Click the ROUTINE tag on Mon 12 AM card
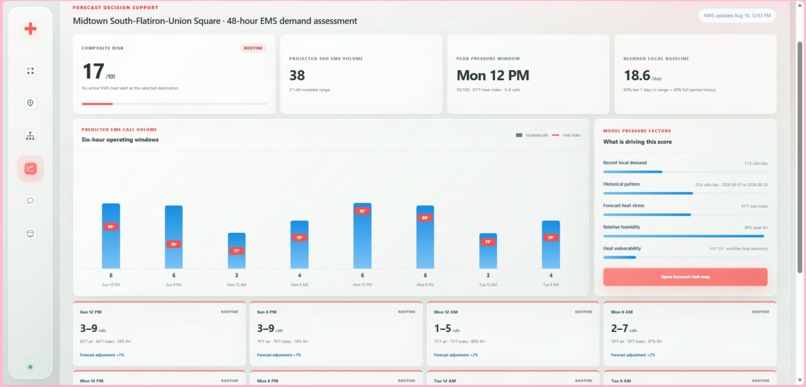806x387 pixels. 583,311
